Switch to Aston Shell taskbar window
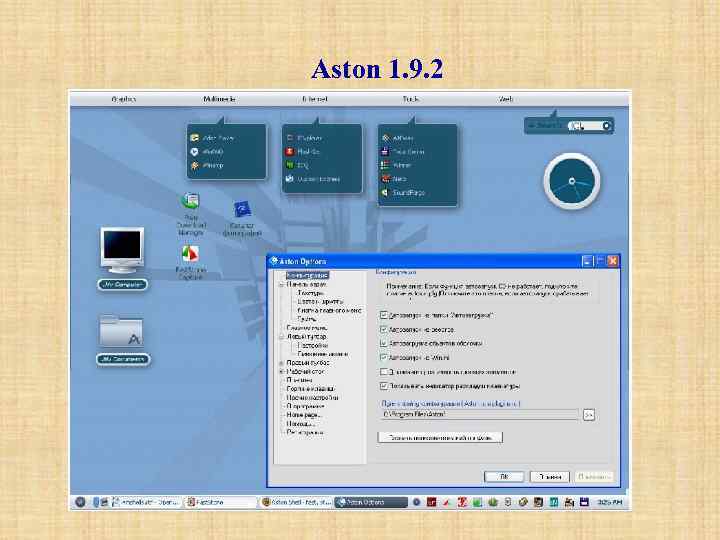The width and height of the screenshot is (720, 540). tap(296, 502)
